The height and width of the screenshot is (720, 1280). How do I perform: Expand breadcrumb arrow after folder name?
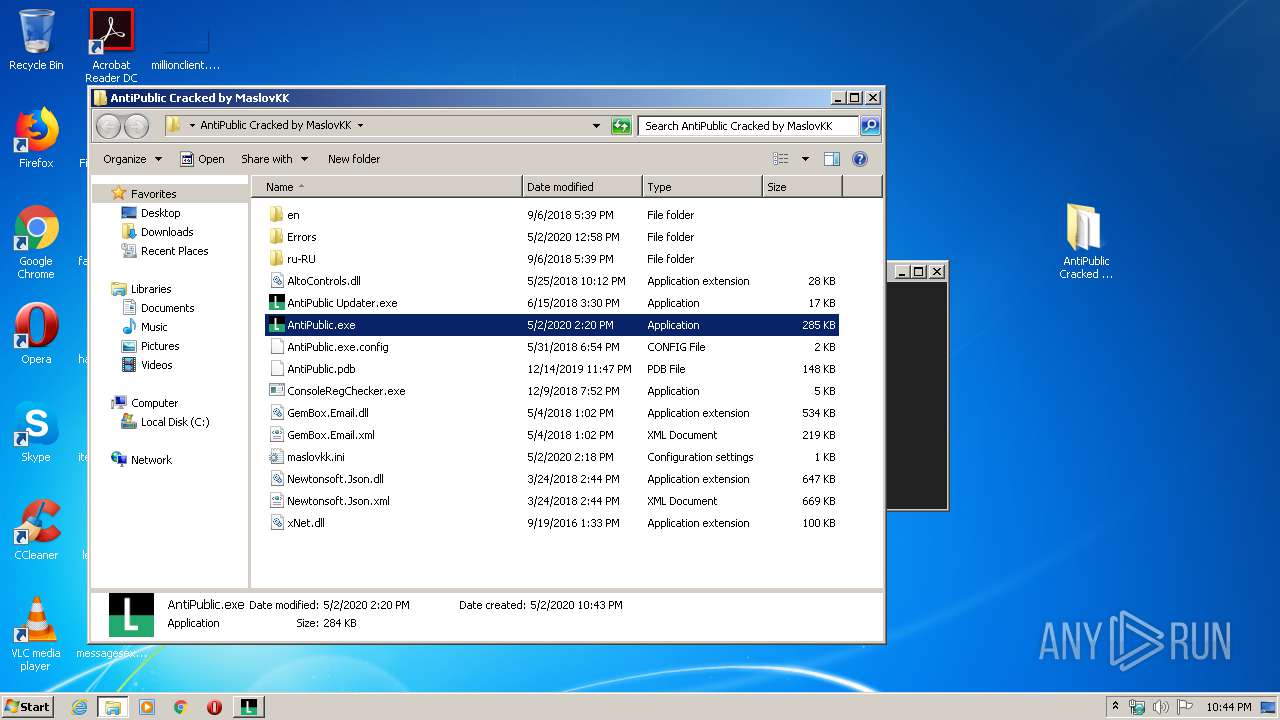click(360, 126)
